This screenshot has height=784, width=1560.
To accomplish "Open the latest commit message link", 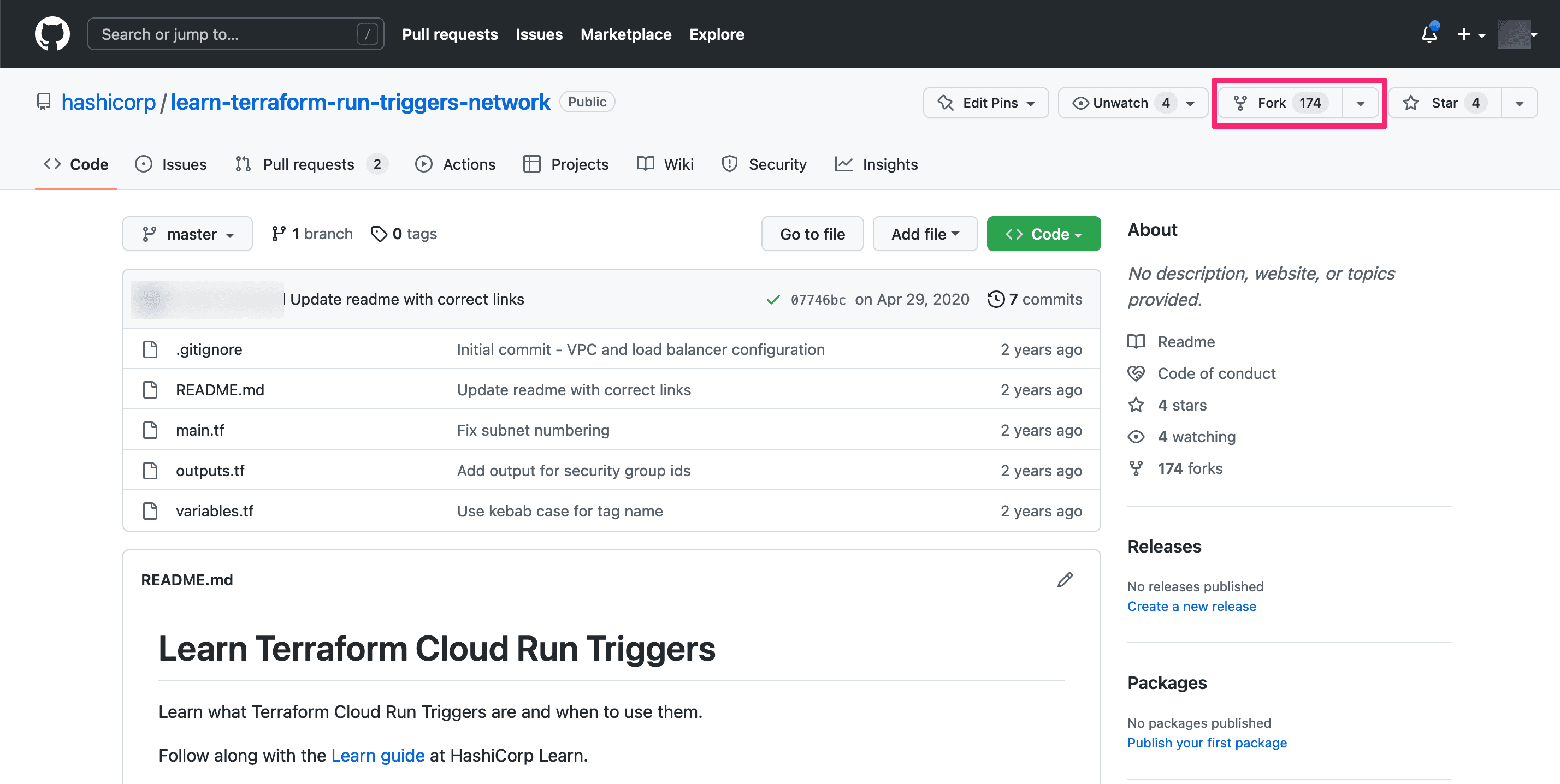I will (x=407, y=299).
